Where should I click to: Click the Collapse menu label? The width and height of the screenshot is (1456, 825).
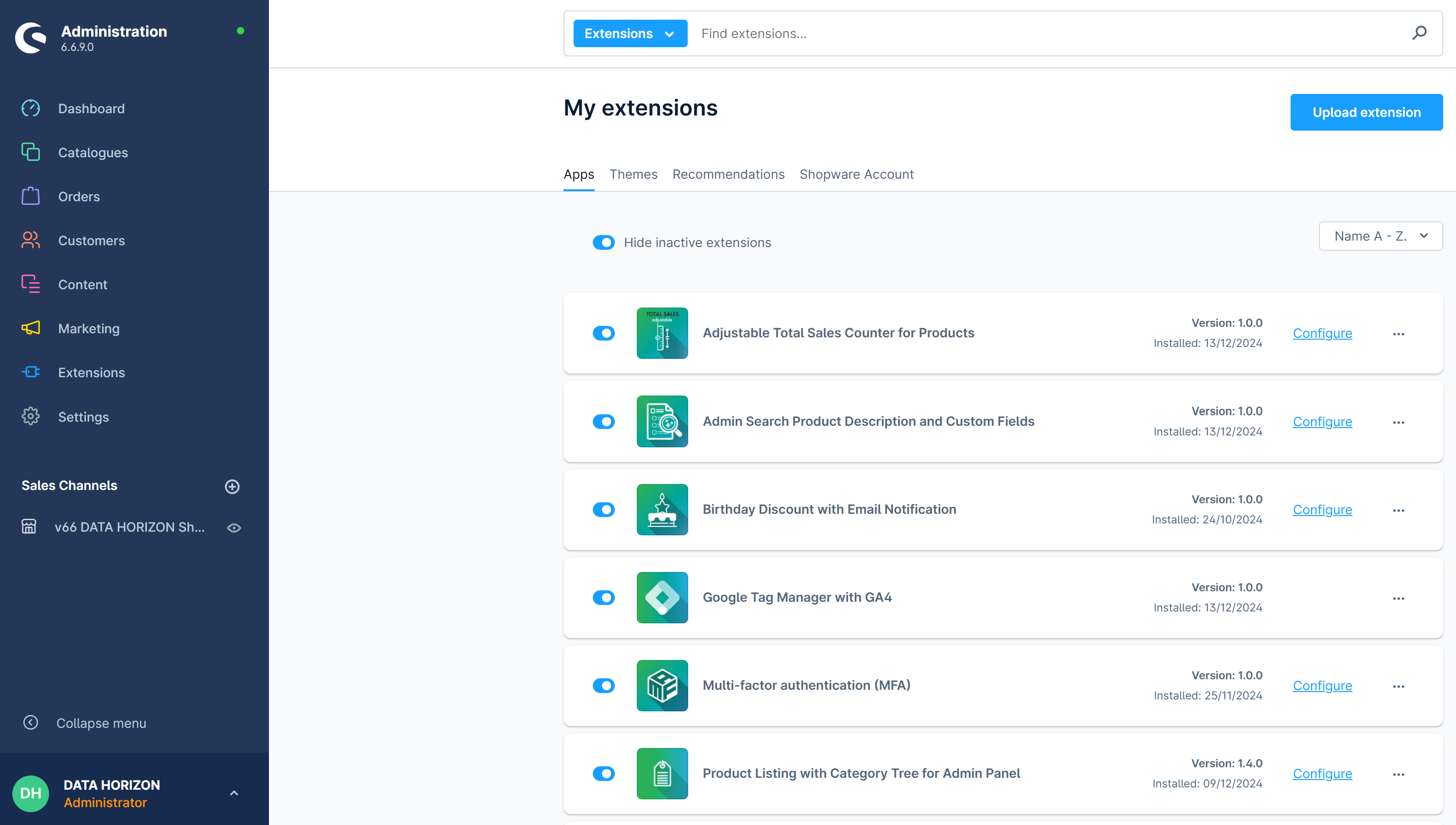click(101, 723)
